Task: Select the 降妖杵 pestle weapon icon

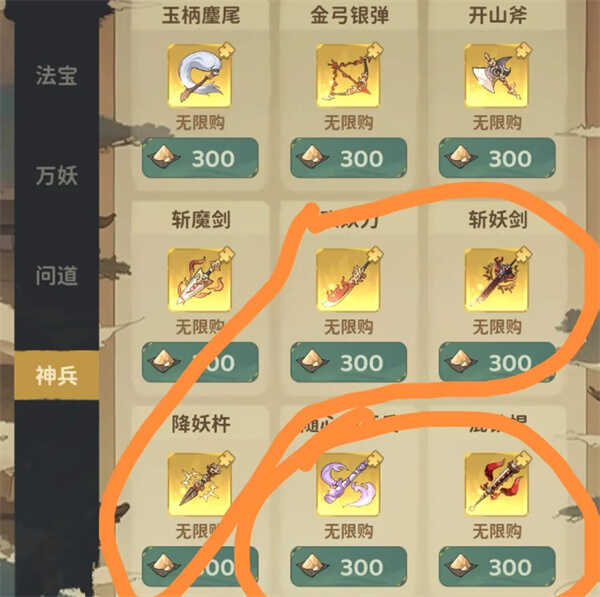Action: 200,484
